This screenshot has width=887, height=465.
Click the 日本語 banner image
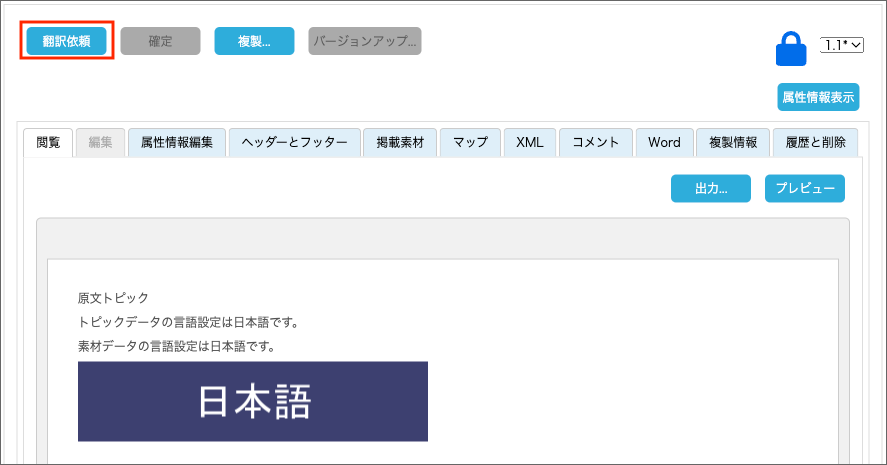253,401
